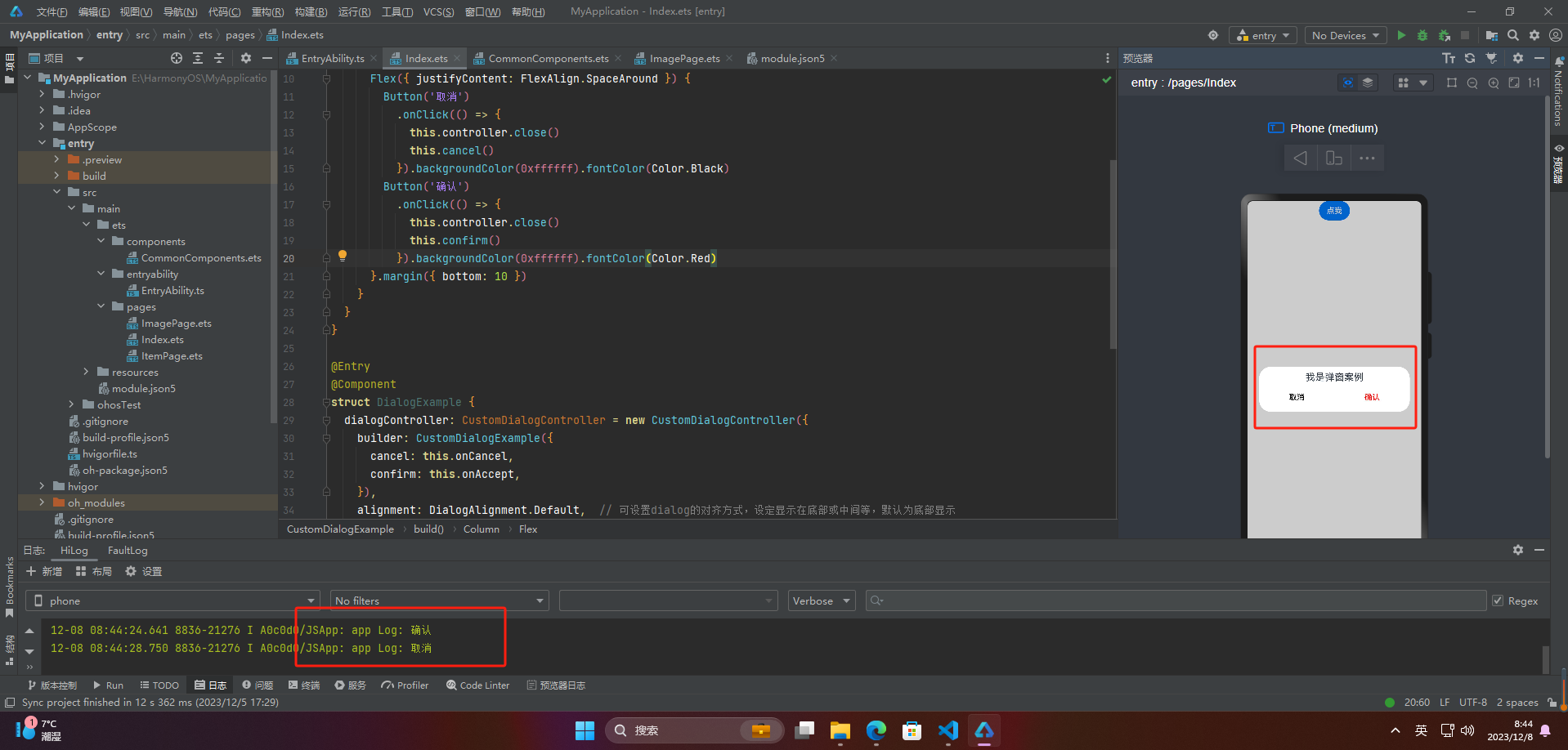Image resolution: width=1568 pixels, height=750 pixels.
Task: Open the search magnifier in top toolbar
Action: pos(1513,35)
